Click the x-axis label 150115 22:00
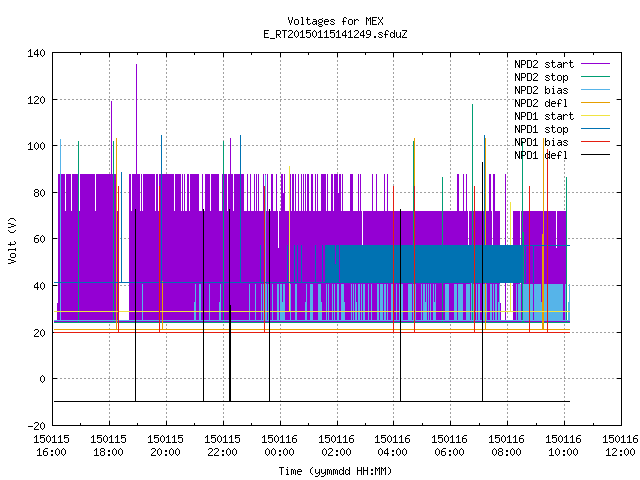Image resolution: width=640 pixels, height=480 pixels. coord(222,446)
